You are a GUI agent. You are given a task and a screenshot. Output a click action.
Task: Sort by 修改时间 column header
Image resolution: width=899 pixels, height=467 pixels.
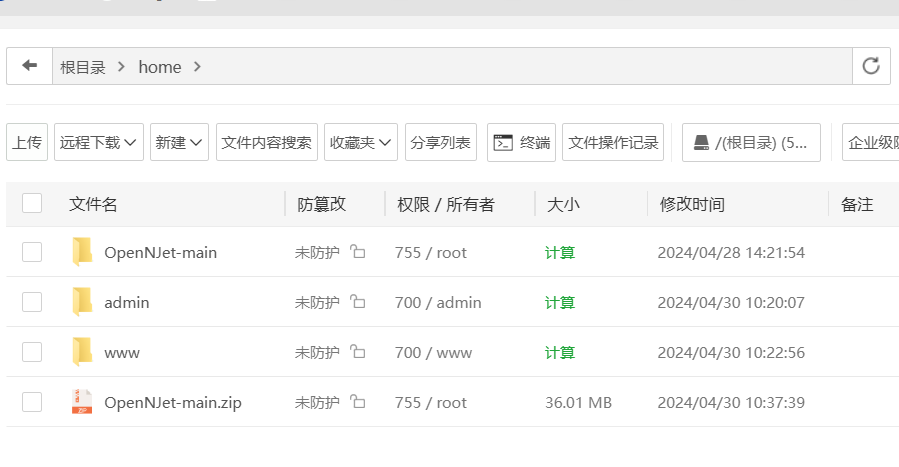692,204
